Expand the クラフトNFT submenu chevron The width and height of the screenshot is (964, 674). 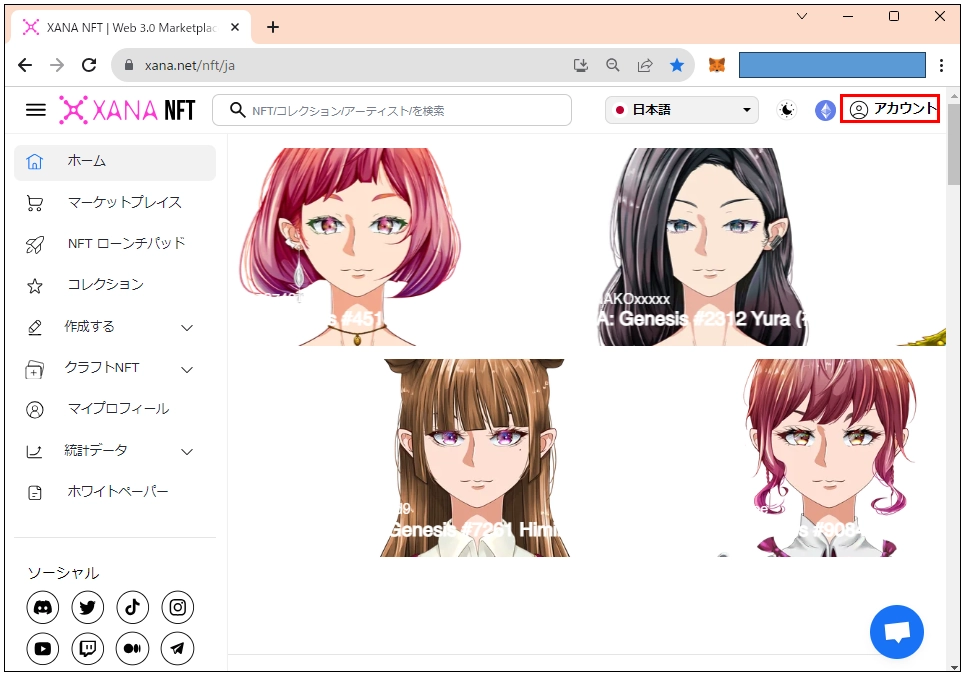[x=187, y=370]
